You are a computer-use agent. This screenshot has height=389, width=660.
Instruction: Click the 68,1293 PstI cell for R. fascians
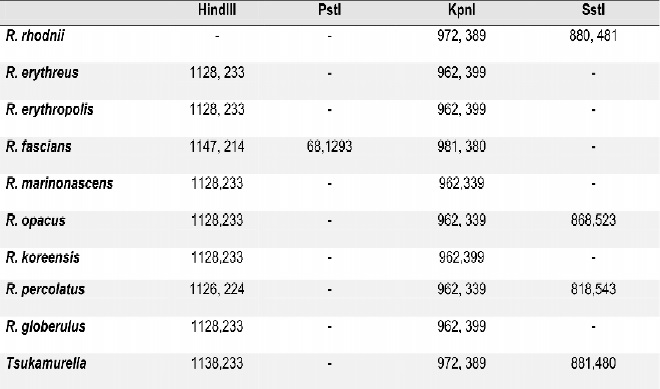[x=329, y=147]
